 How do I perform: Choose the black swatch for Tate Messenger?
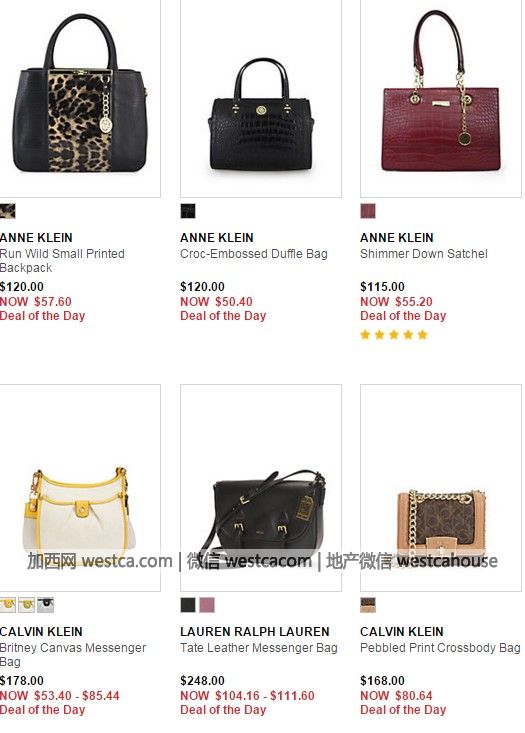[188, 605]
